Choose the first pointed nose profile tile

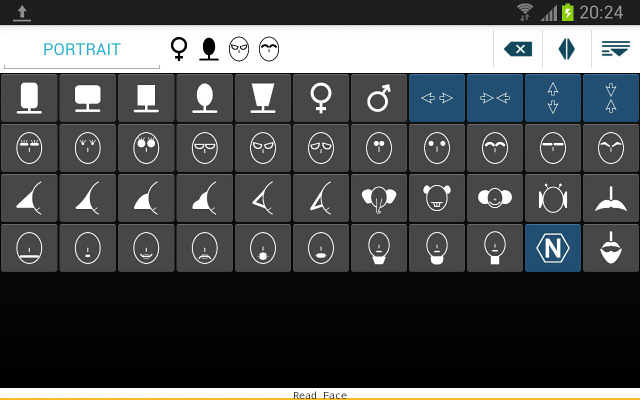tap(29, 198)
